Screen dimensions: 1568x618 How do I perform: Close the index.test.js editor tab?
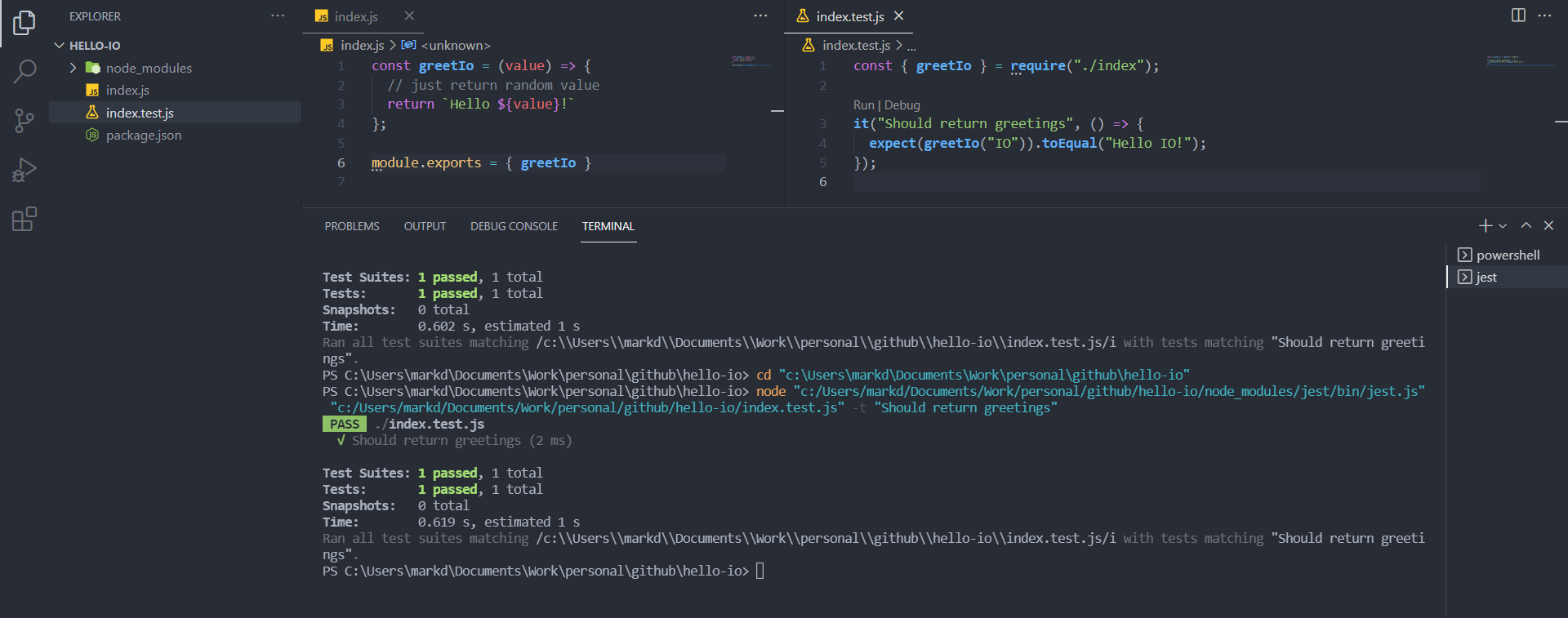(x=898, y=16)
